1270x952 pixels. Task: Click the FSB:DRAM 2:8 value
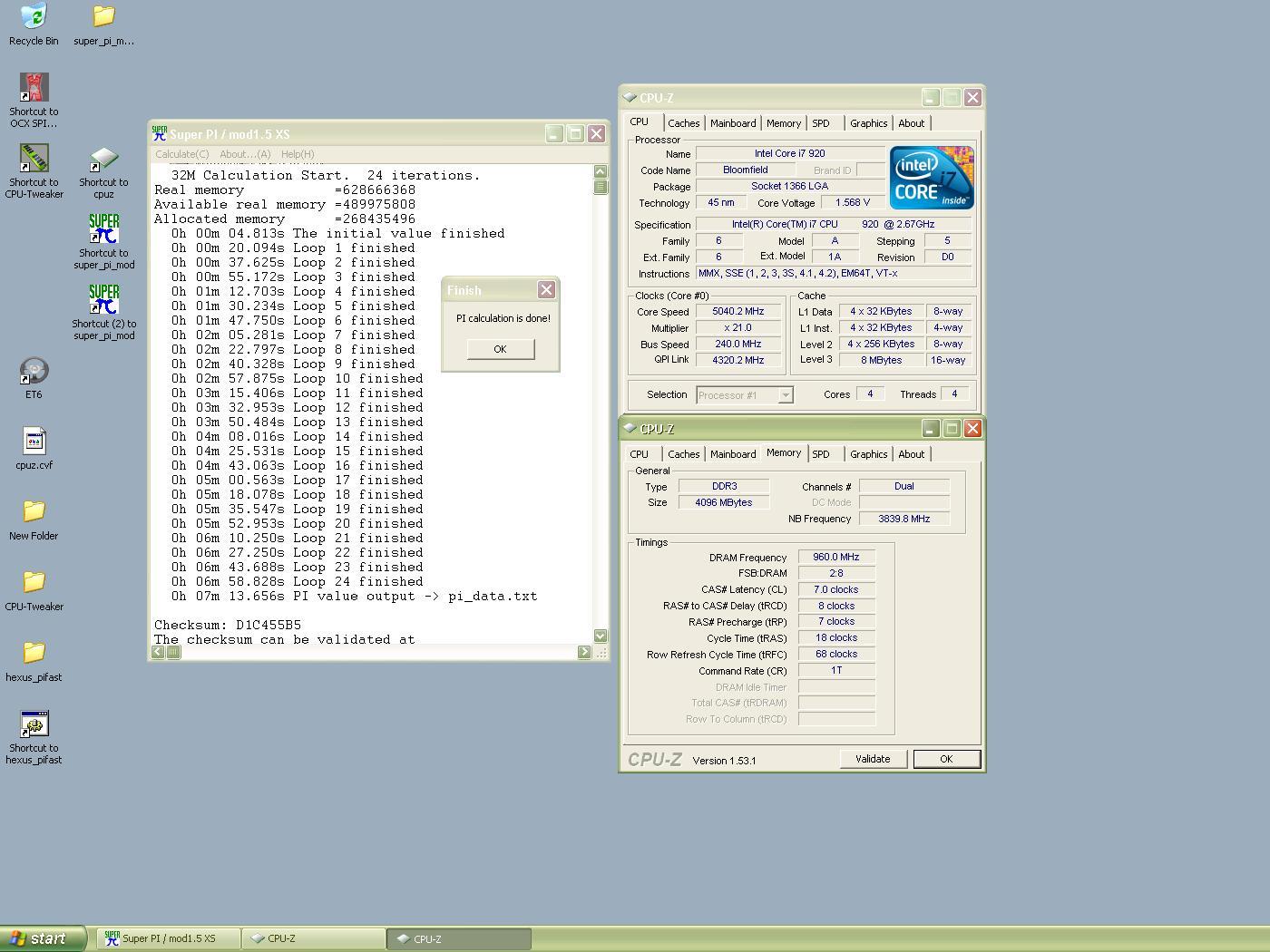coord(836,573)
